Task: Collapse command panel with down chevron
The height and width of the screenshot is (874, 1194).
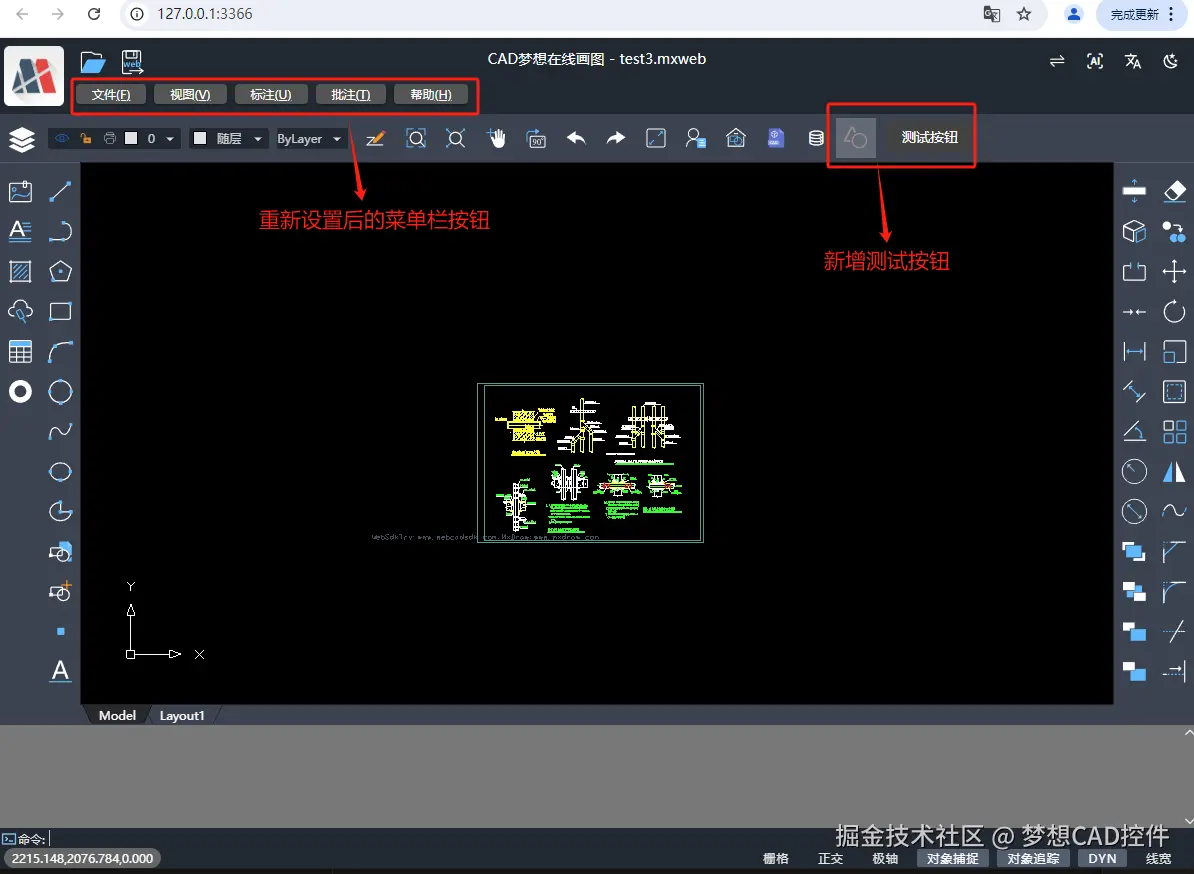Action: (x=1189, y=821)
